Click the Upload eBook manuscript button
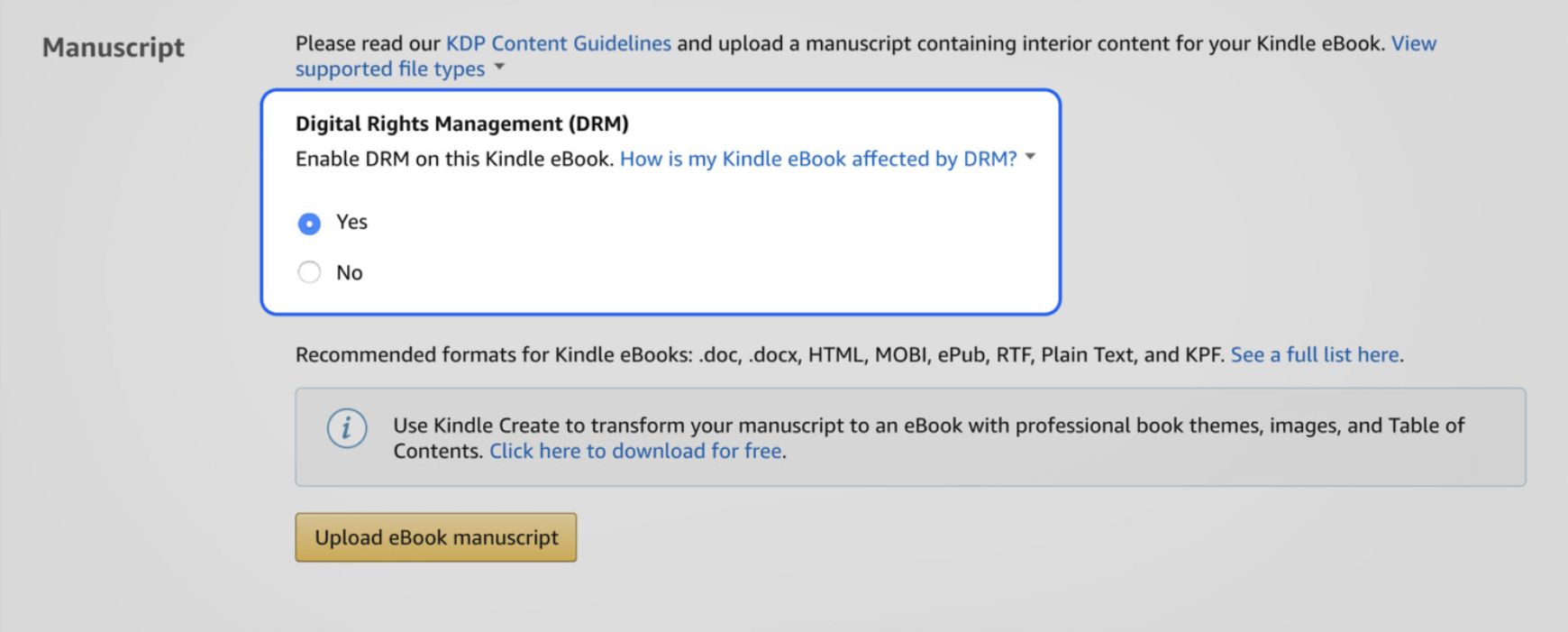This screenshot has width=1568, height=632. pos(435,537)
